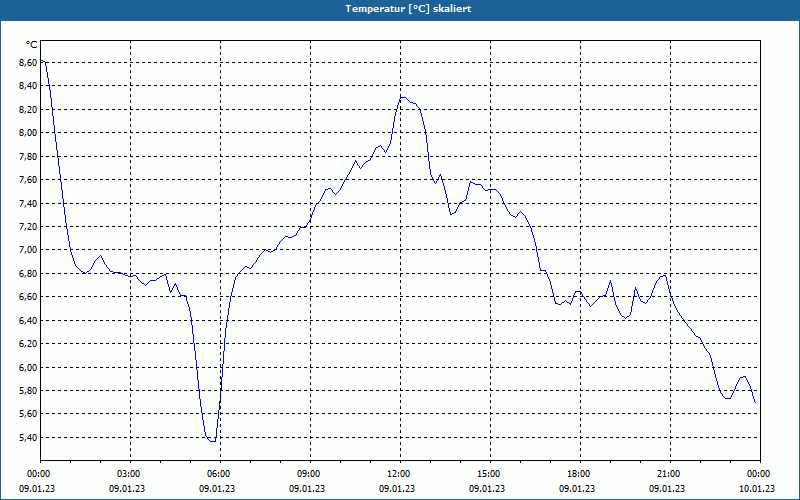800x500 pixels.
Task: Click the 8,20 y-axis value
Action: tap(28, 109)
